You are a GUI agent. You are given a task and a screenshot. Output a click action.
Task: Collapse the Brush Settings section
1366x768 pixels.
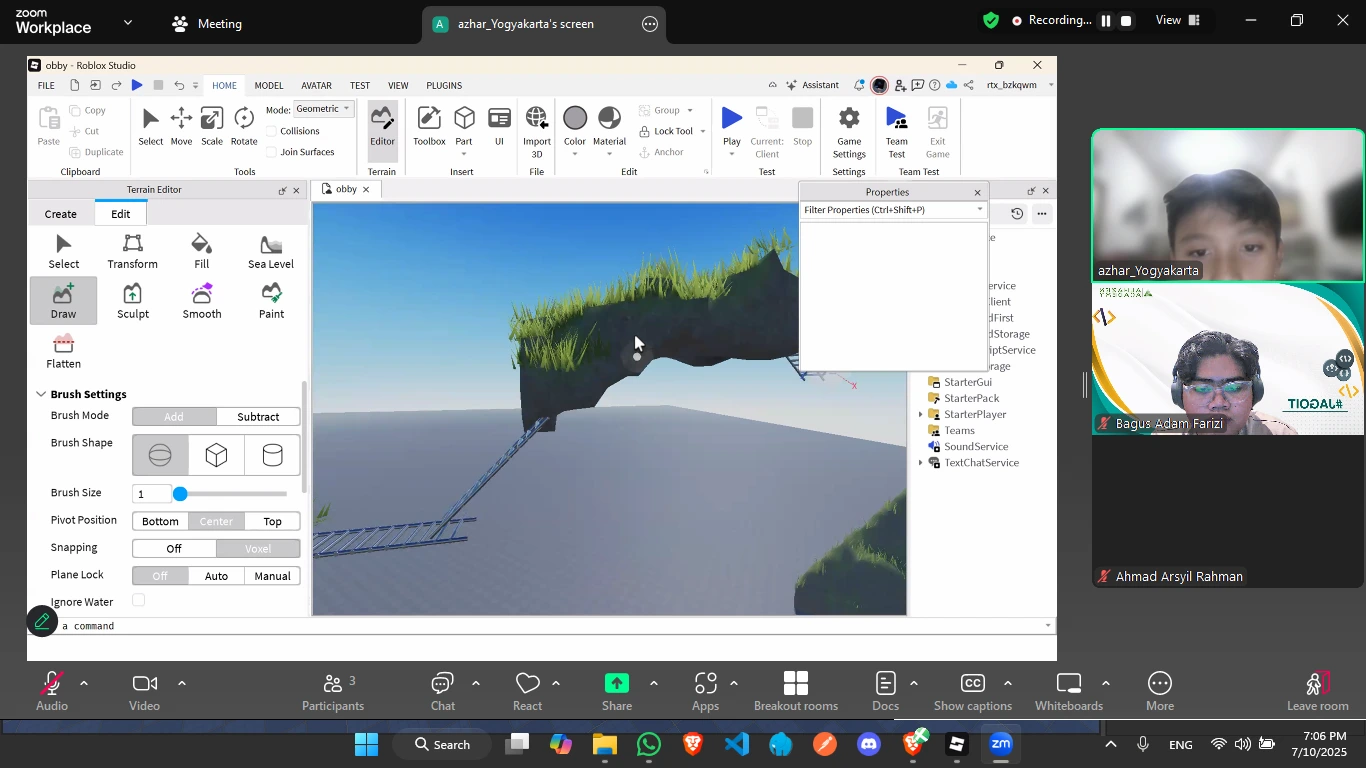tap(41, 394)
